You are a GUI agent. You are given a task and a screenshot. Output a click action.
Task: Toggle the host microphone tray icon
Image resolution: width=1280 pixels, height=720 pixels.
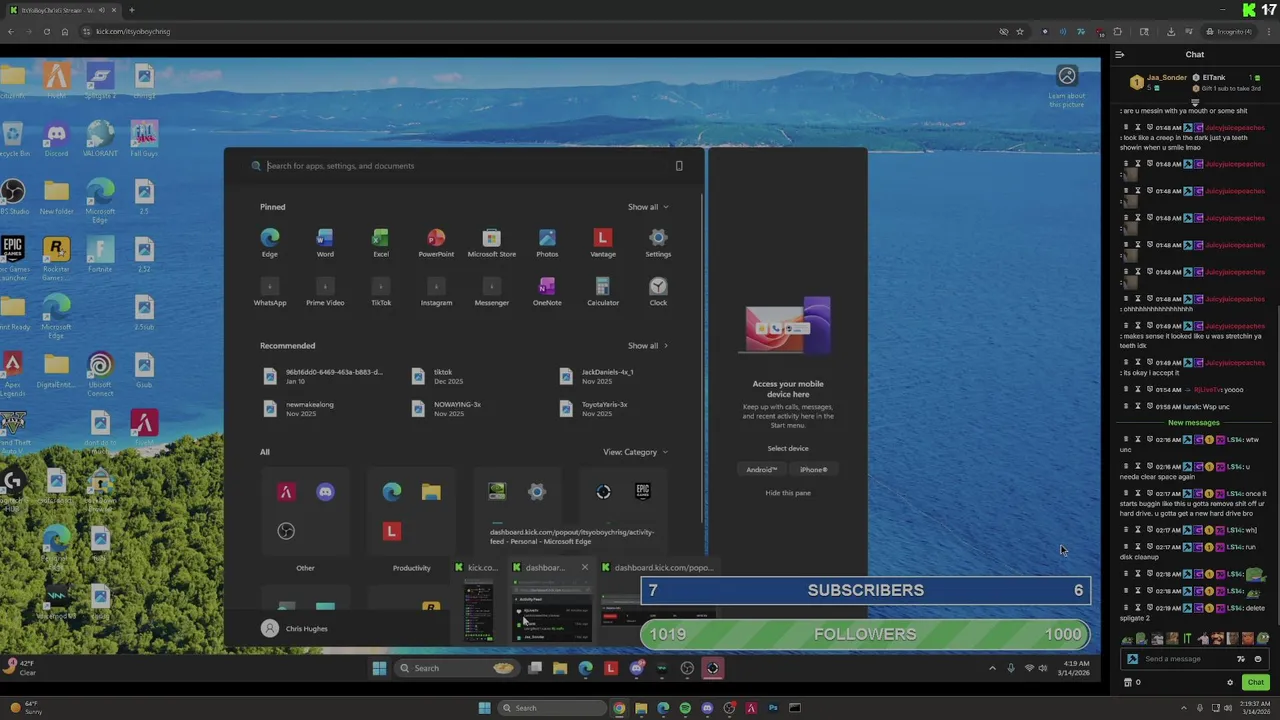click(x=1201, y=708)
